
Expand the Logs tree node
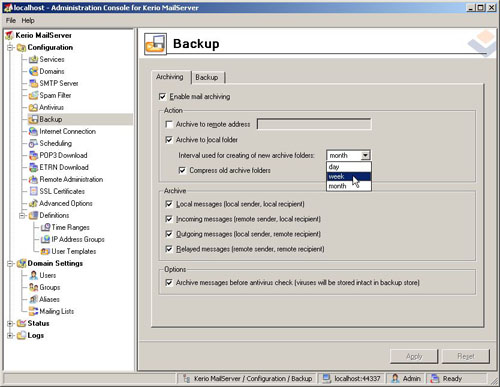[10, 335]
